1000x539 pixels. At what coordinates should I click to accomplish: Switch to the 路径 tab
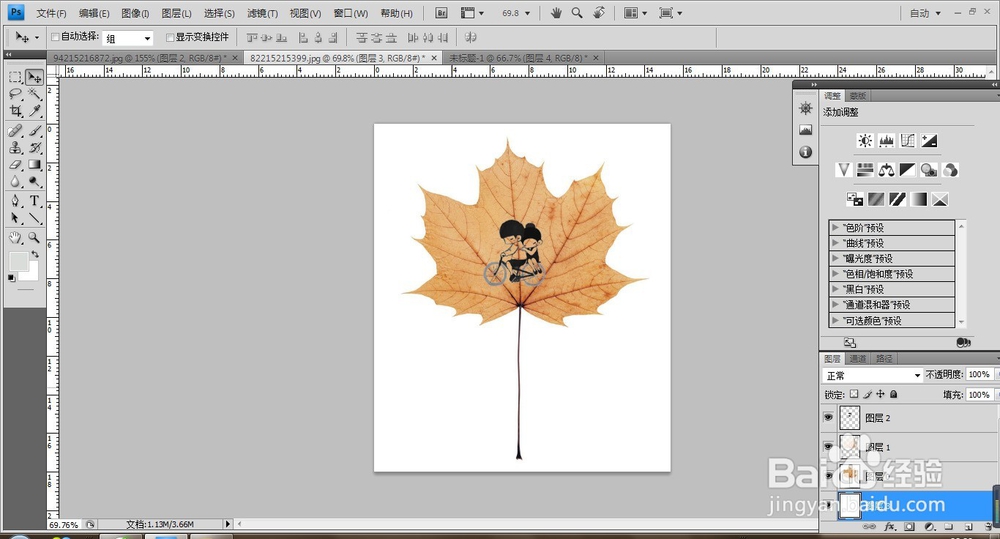pyautogui.click(x=884, y=358)
